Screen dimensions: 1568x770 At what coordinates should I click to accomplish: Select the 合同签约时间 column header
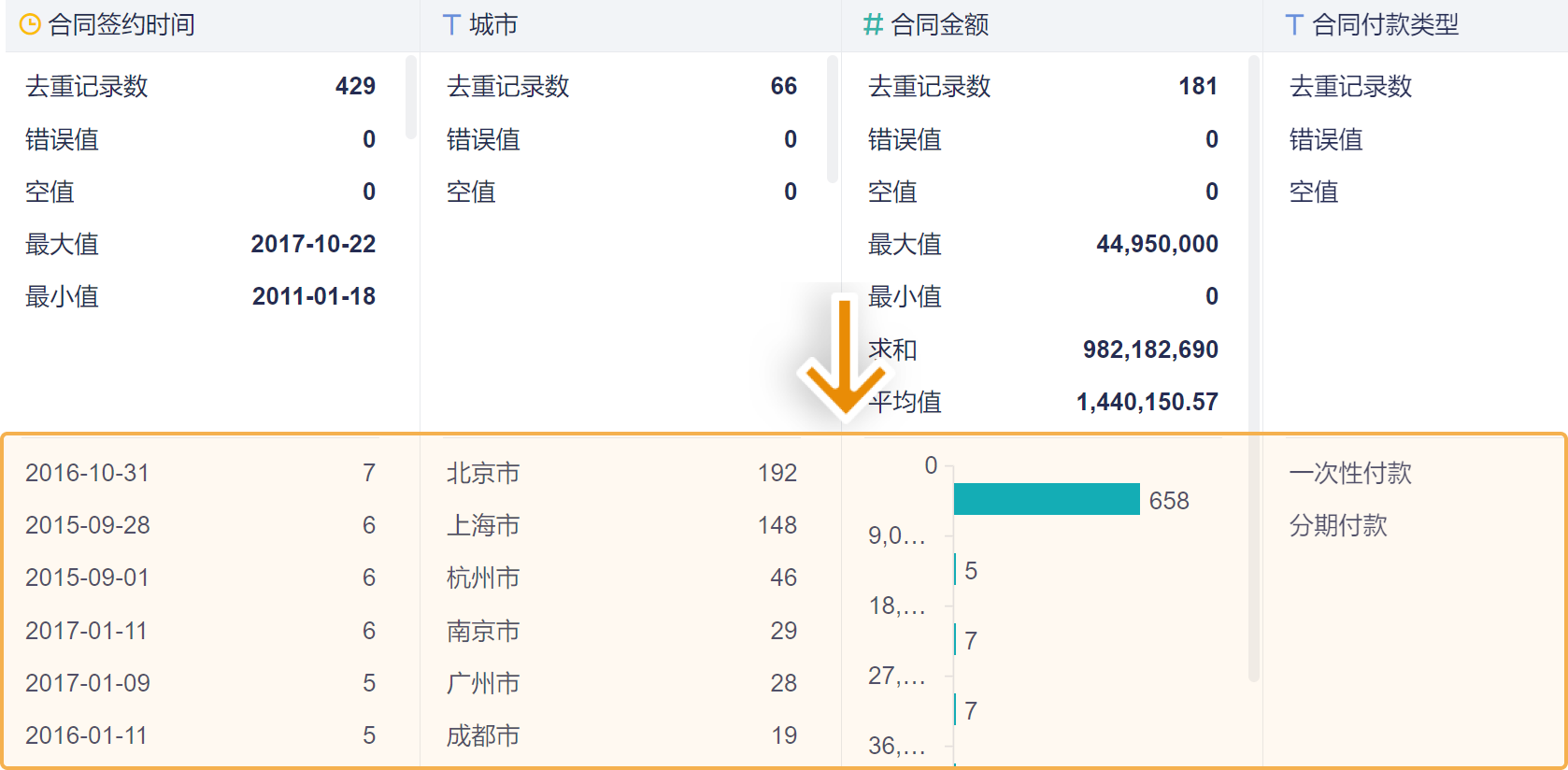coord(121,25)
